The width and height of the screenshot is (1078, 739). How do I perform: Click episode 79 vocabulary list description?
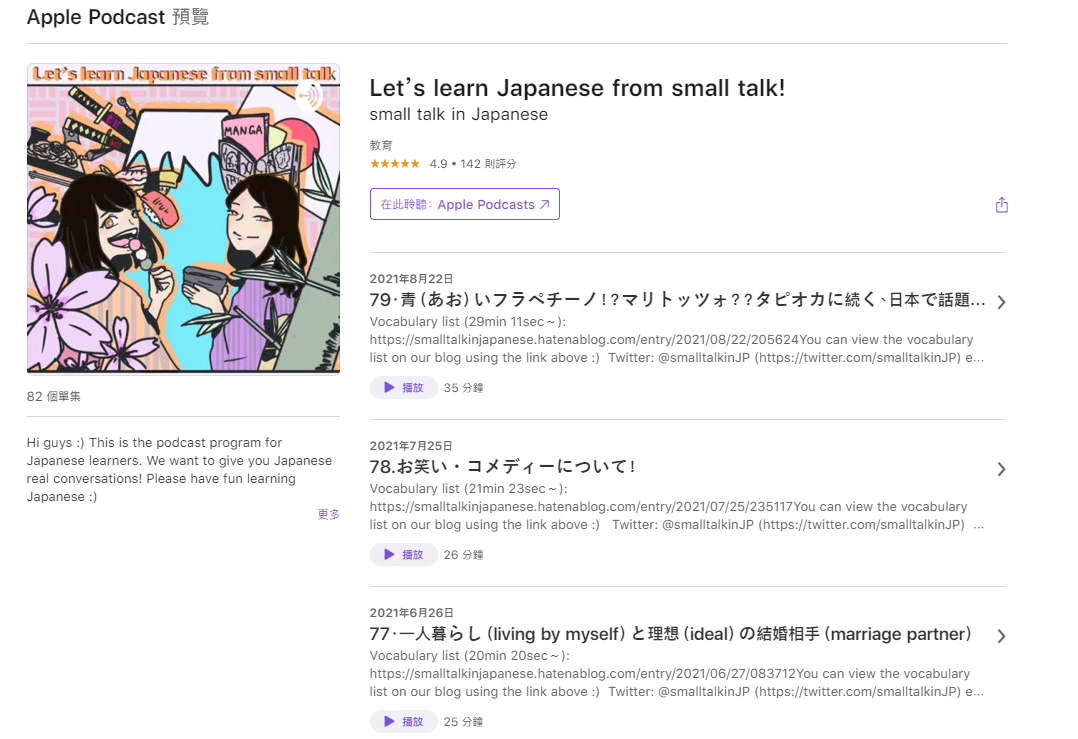(x=677, y=340)
